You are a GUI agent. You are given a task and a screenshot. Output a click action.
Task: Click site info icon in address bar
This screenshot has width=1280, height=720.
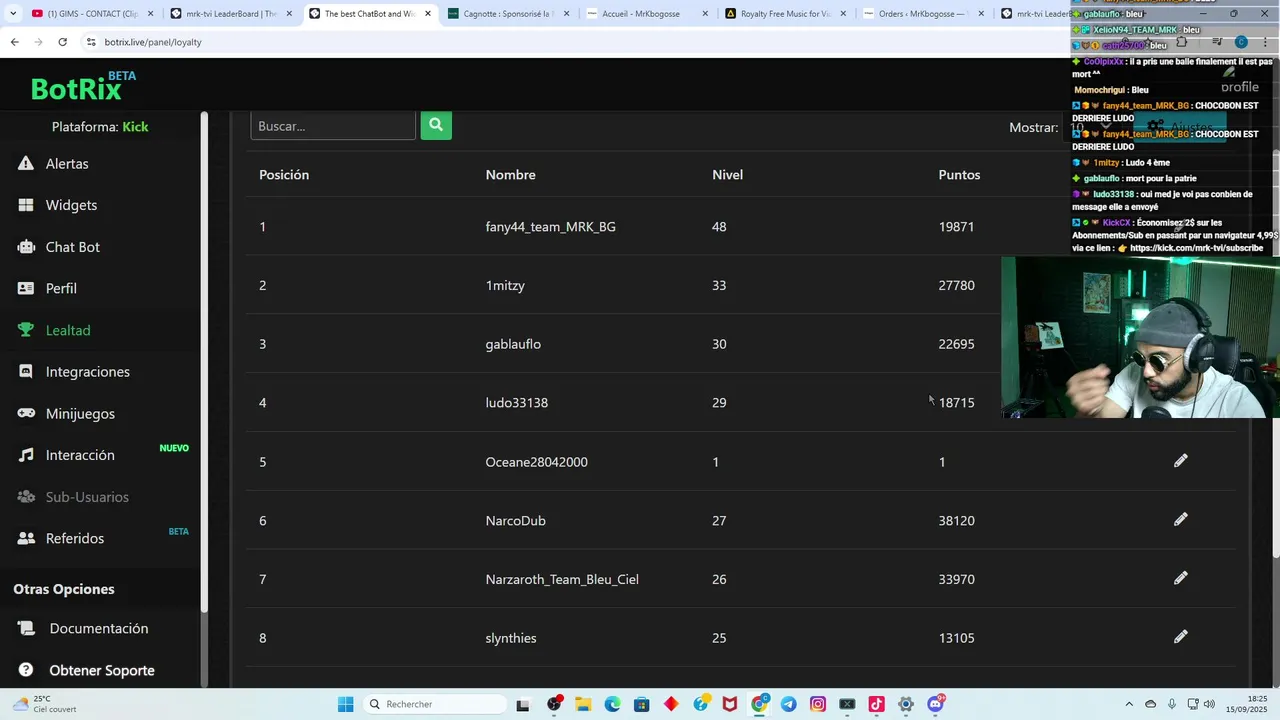click(91, 42)
